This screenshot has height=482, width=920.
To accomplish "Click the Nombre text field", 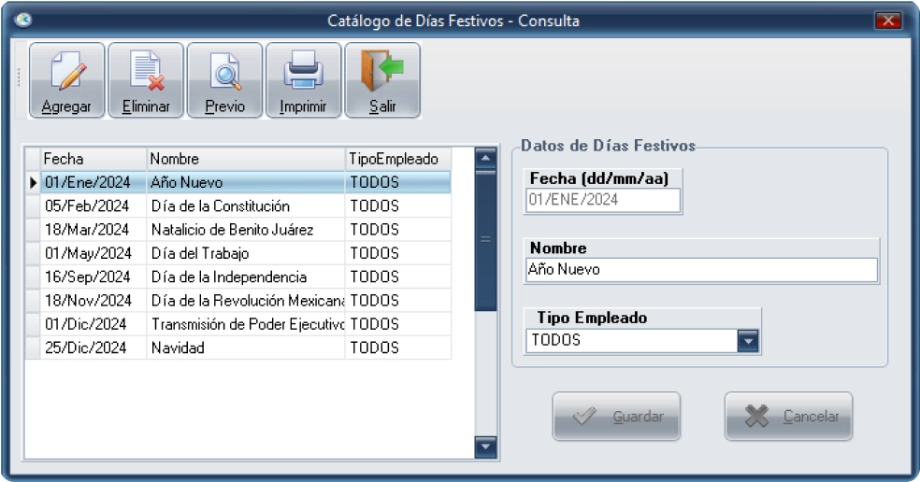I will point(700,270).
